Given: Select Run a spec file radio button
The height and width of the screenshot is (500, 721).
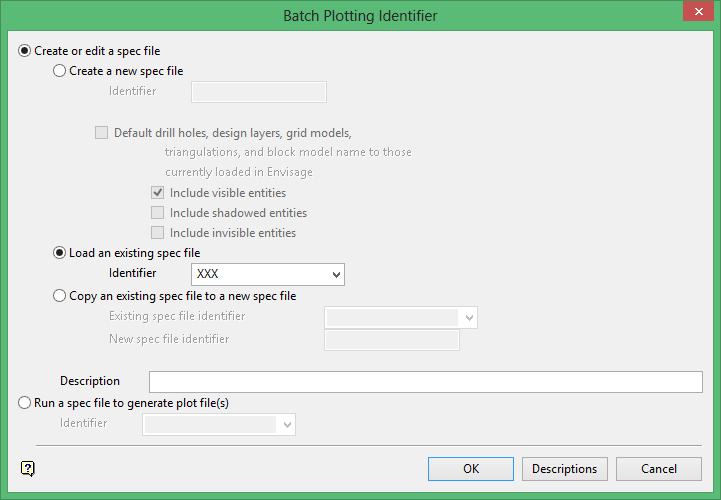Looking at the screenshot, I should pos(24,403).
